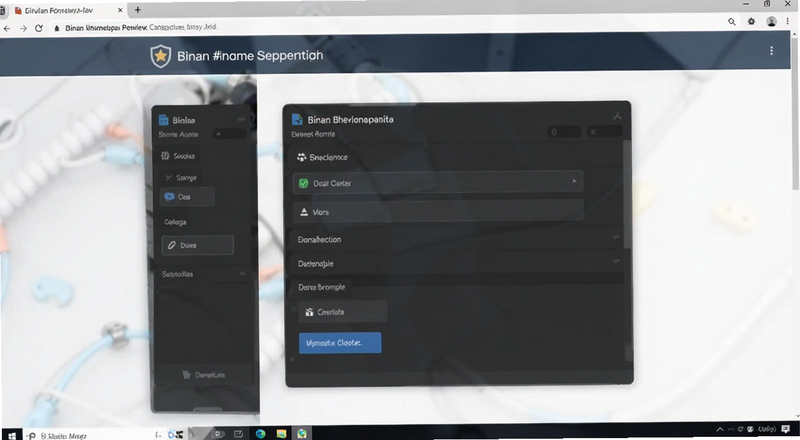
Task: Click the Sange item with the checkmark
Action: [x=181, y=178]
